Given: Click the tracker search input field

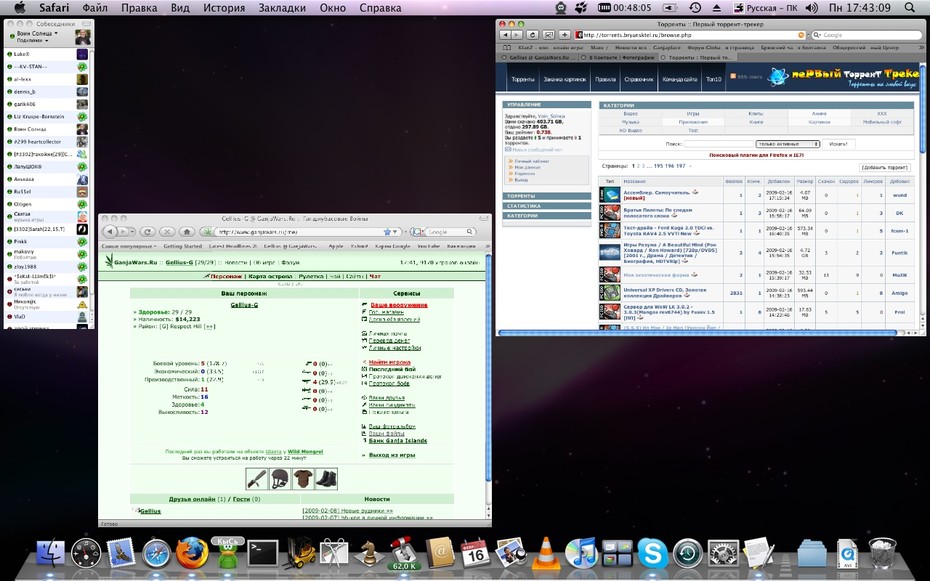Looking at the screenshot, I should (x=718, y=144).
